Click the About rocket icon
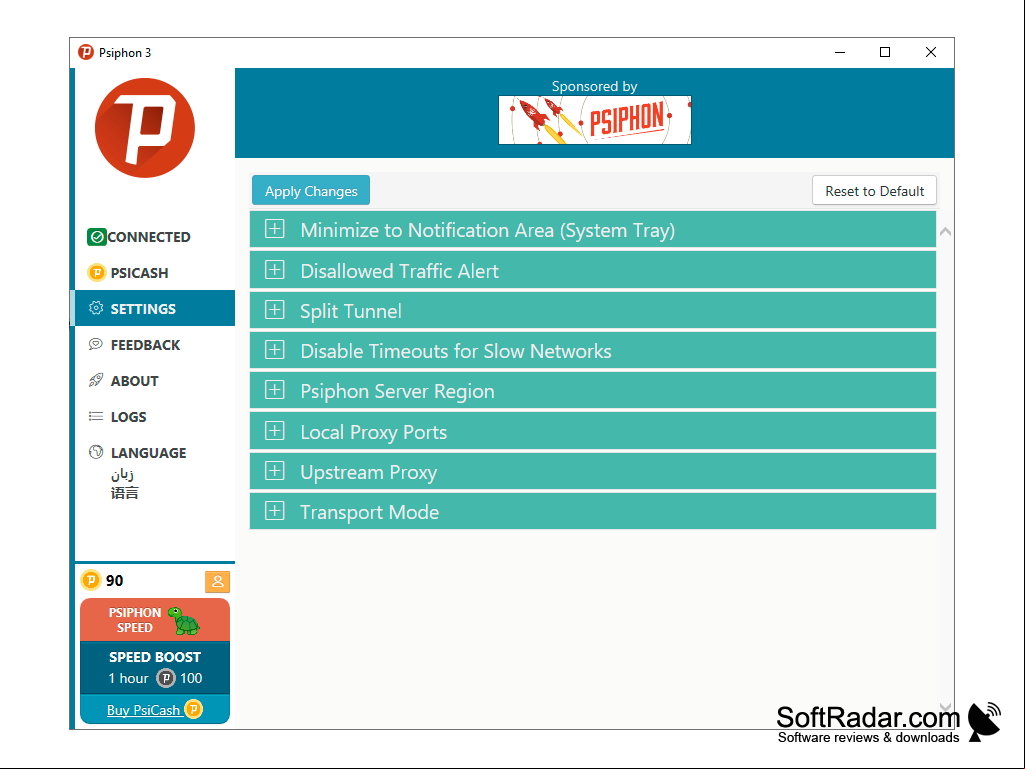 click(96, 380)
